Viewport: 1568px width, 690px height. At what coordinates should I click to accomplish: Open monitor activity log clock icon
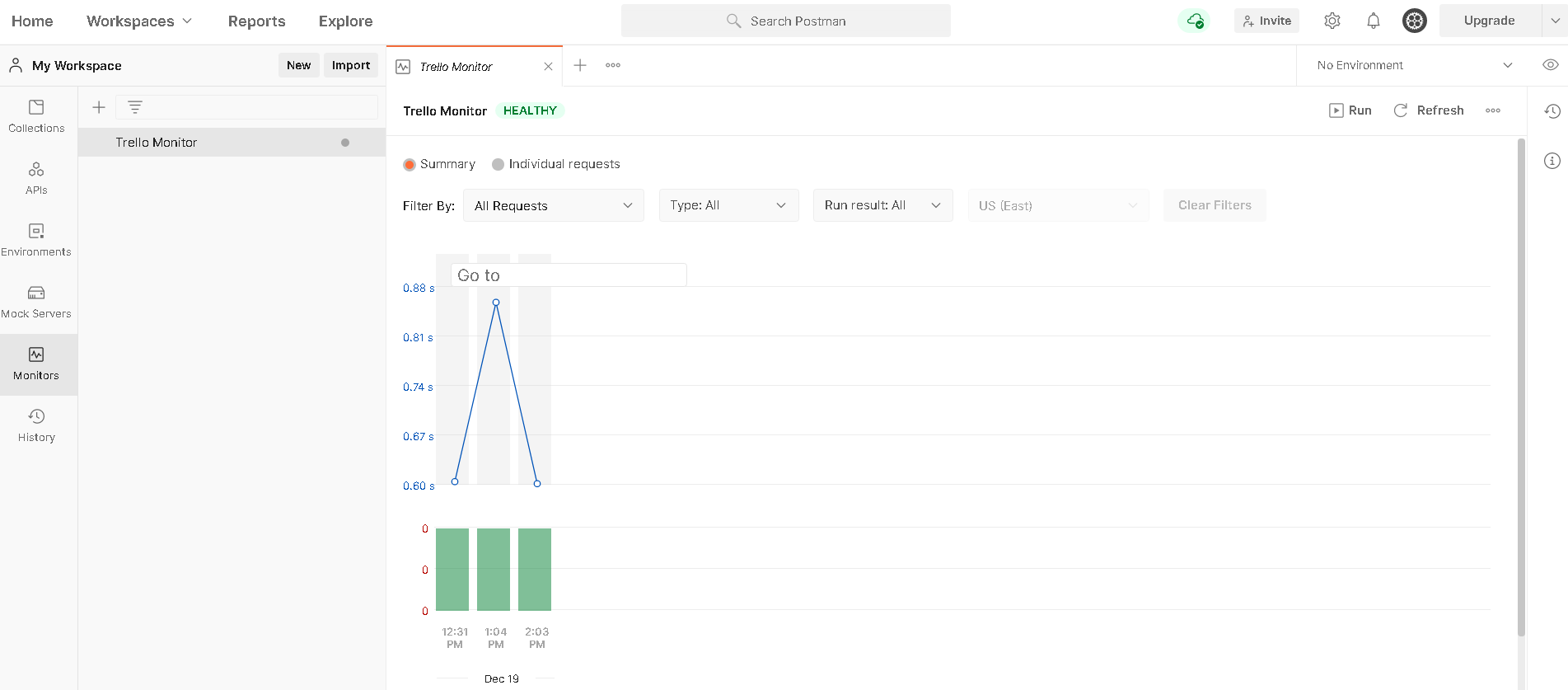[x=1552, y=110]
